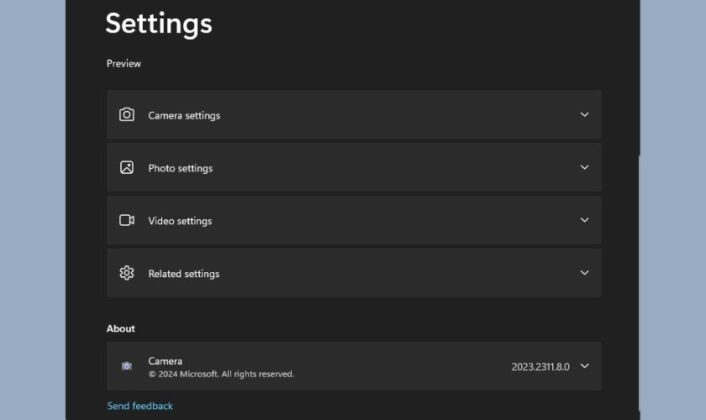Viewport: 706px width, 420px height.
Task: Open the Send feedback link
Action: click(140, 406)
